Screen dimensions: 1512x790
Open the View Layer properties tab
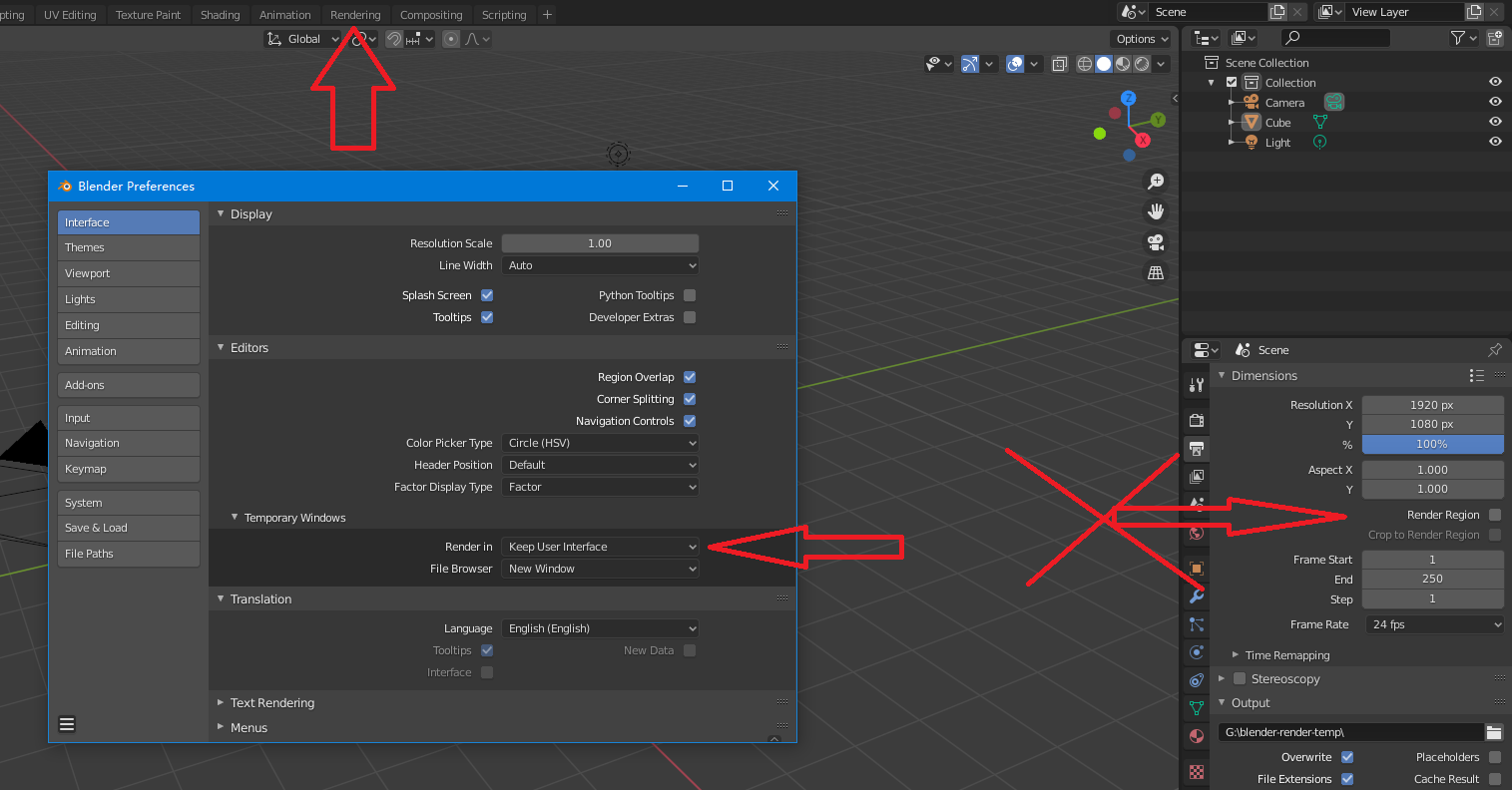click(x=1197, y=477)
